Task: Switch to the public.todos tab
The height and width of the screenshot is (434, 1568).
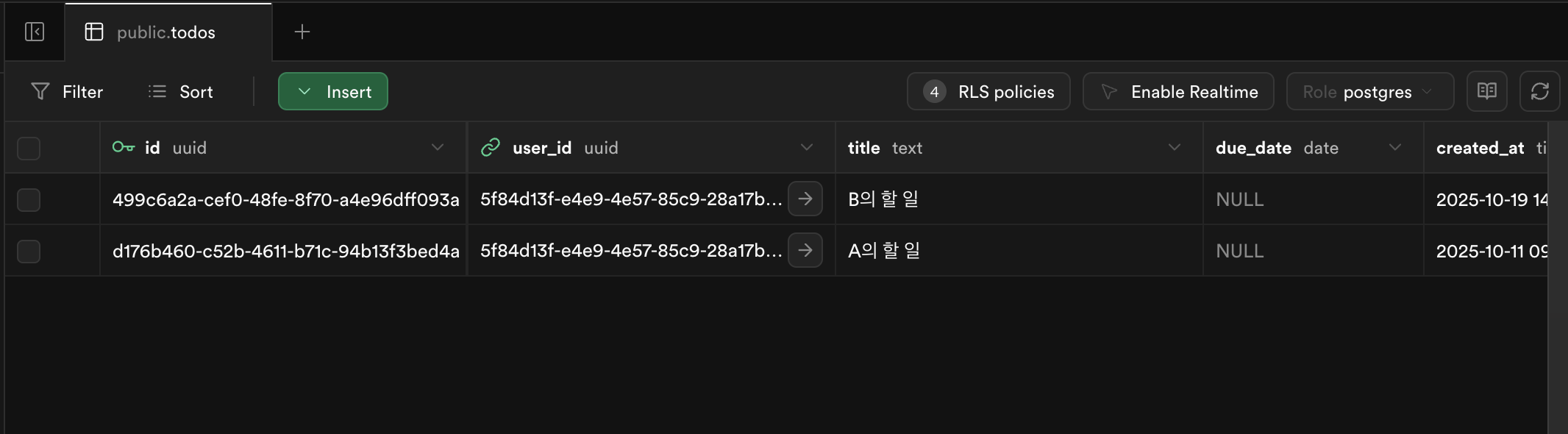Action: click(168, 32)
